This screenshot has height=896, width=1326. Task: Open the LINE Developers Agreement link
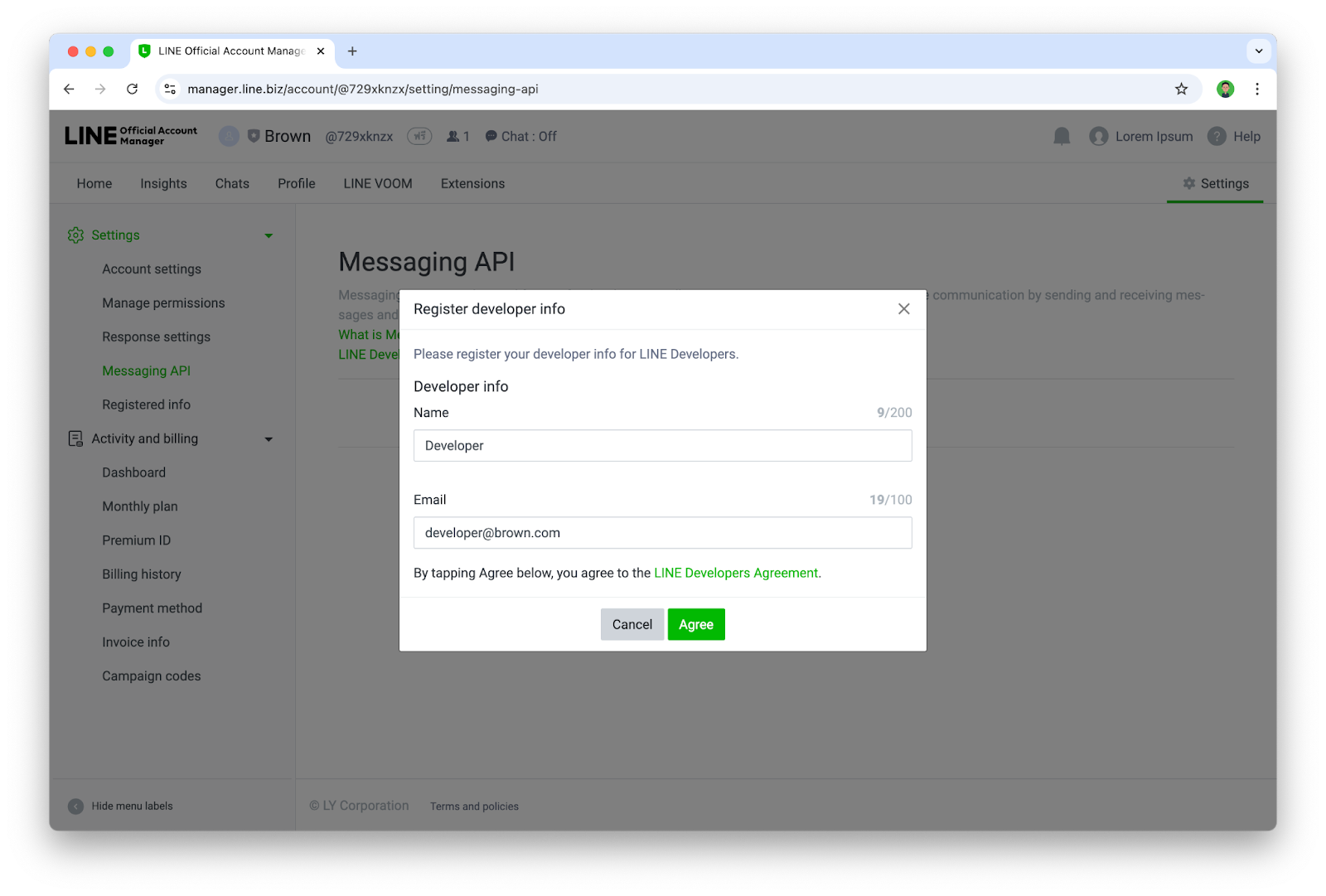click(x=736, y=573)
